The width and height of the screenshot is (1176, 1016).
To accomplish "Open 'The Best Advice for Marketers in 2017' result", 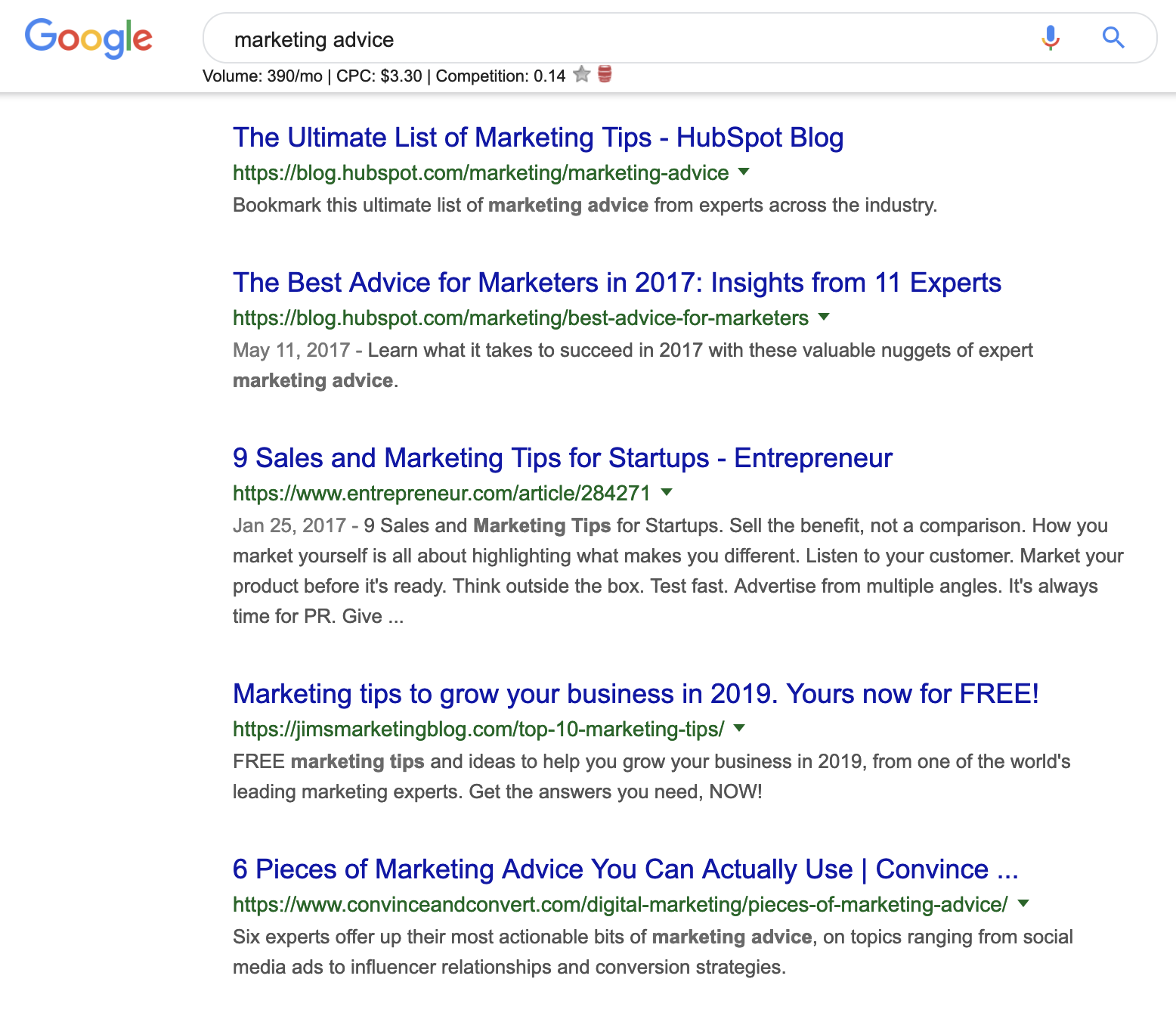I will [x=617, y=283].
